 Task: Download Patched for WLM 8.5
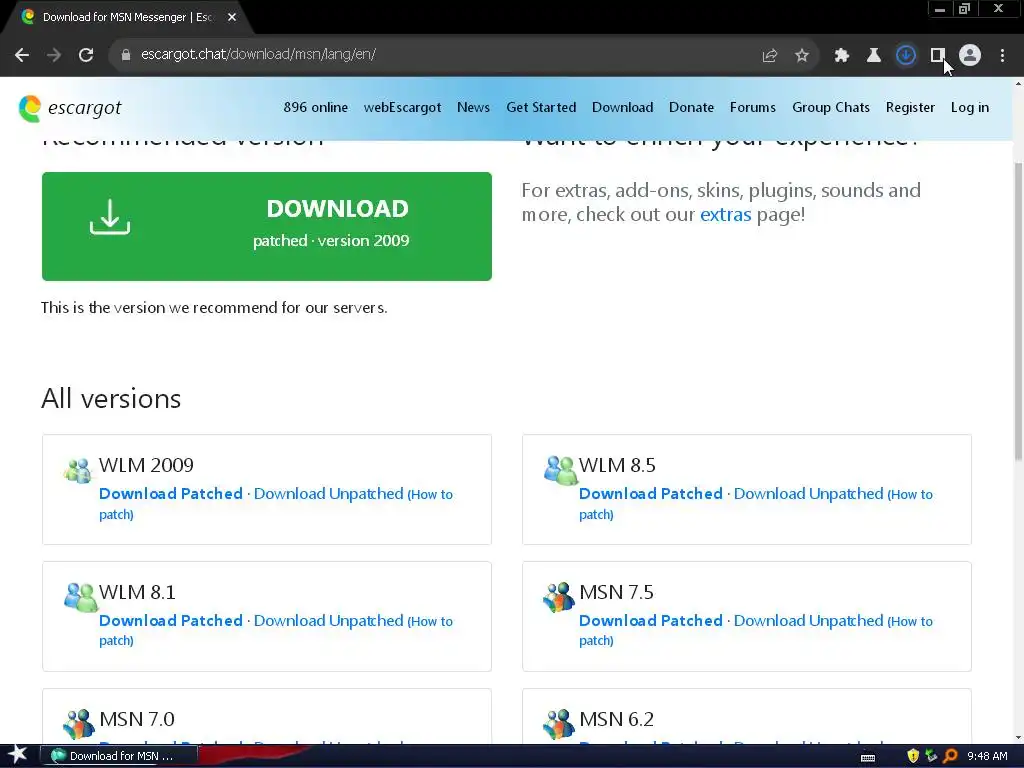651,494
